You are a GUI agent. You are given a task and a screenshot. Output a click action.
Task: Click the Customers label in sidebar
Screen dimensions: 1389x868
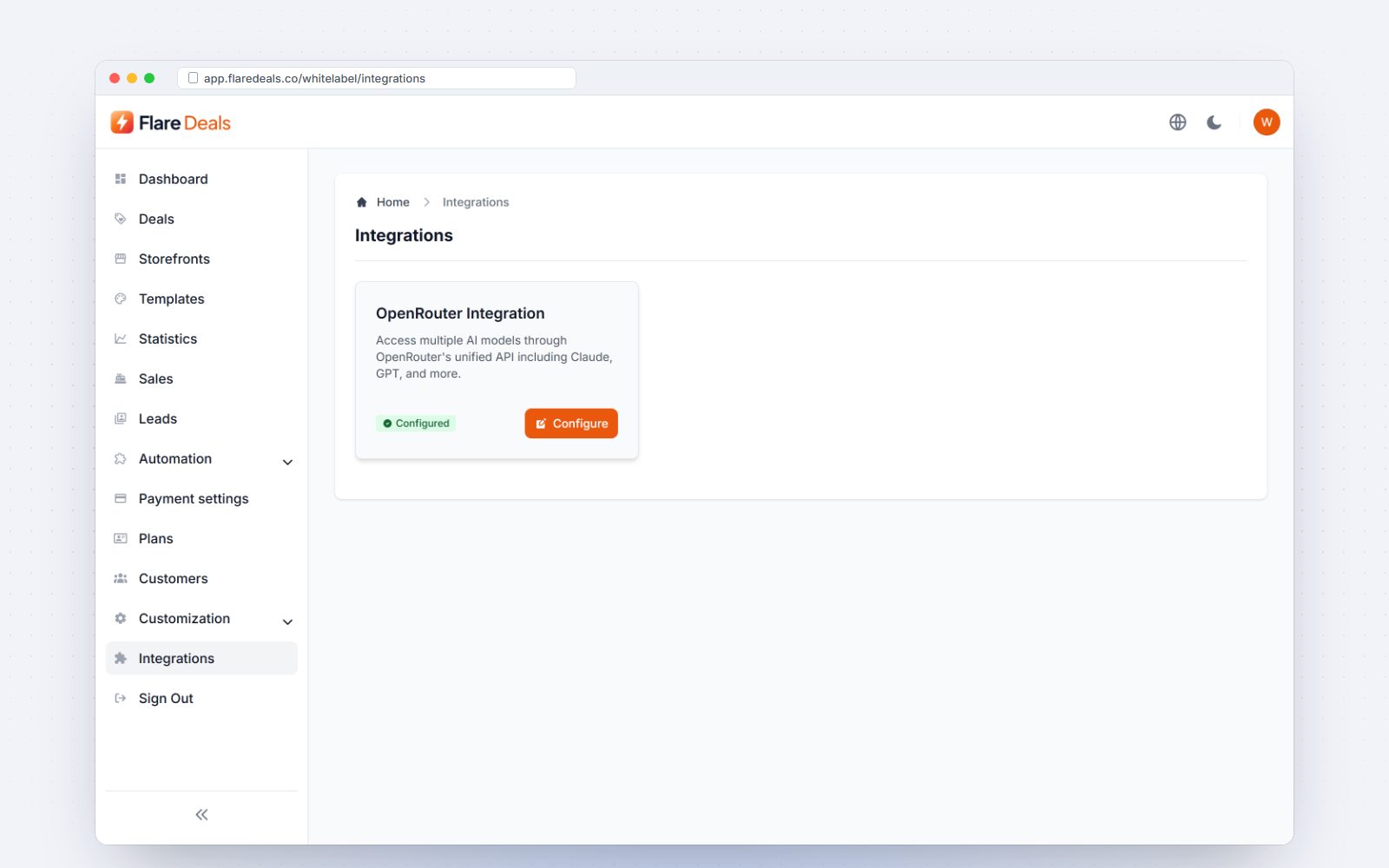point(174,578)
